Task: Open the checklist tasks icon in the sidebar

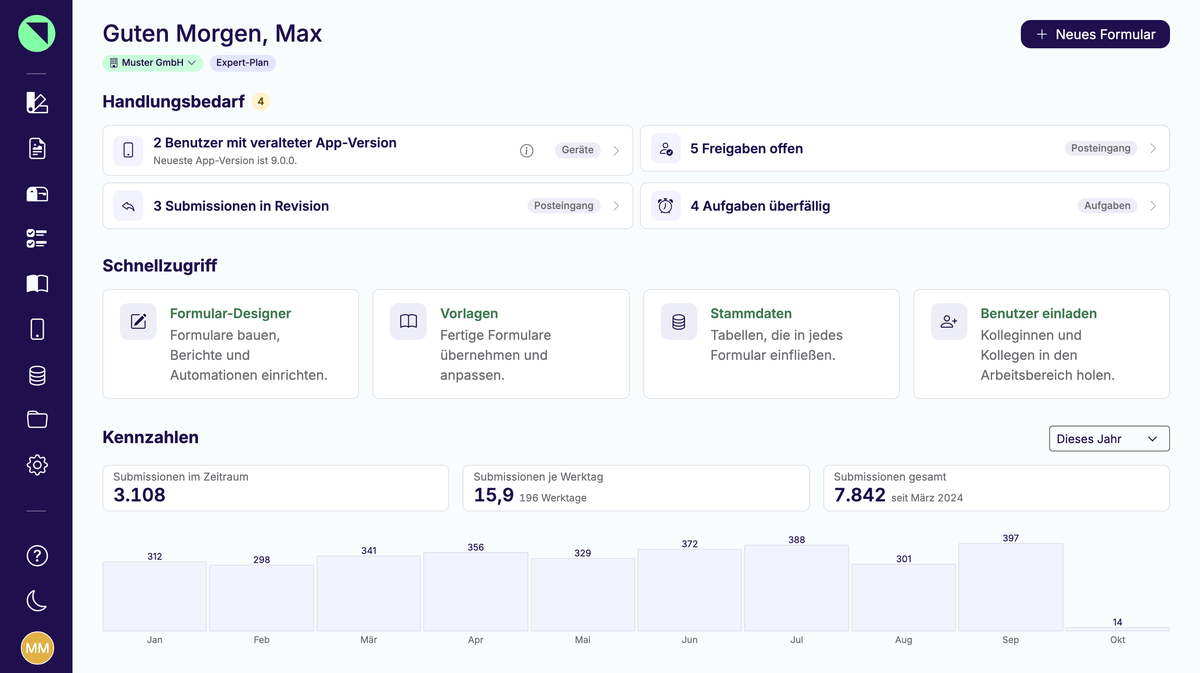Action: coord(37,238)
